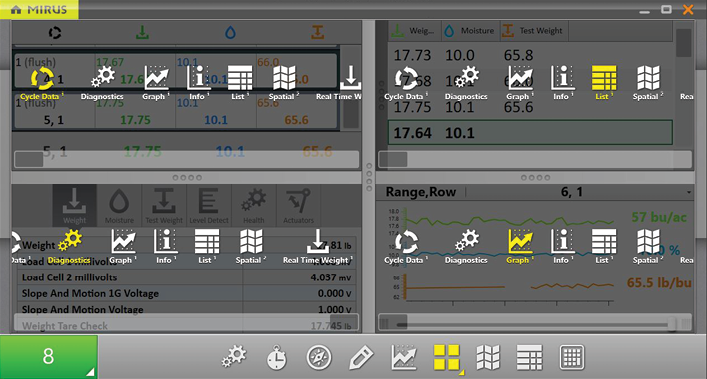
Task: Select the spatial map icon in the bottom toolbar
Action: (488, 357)
